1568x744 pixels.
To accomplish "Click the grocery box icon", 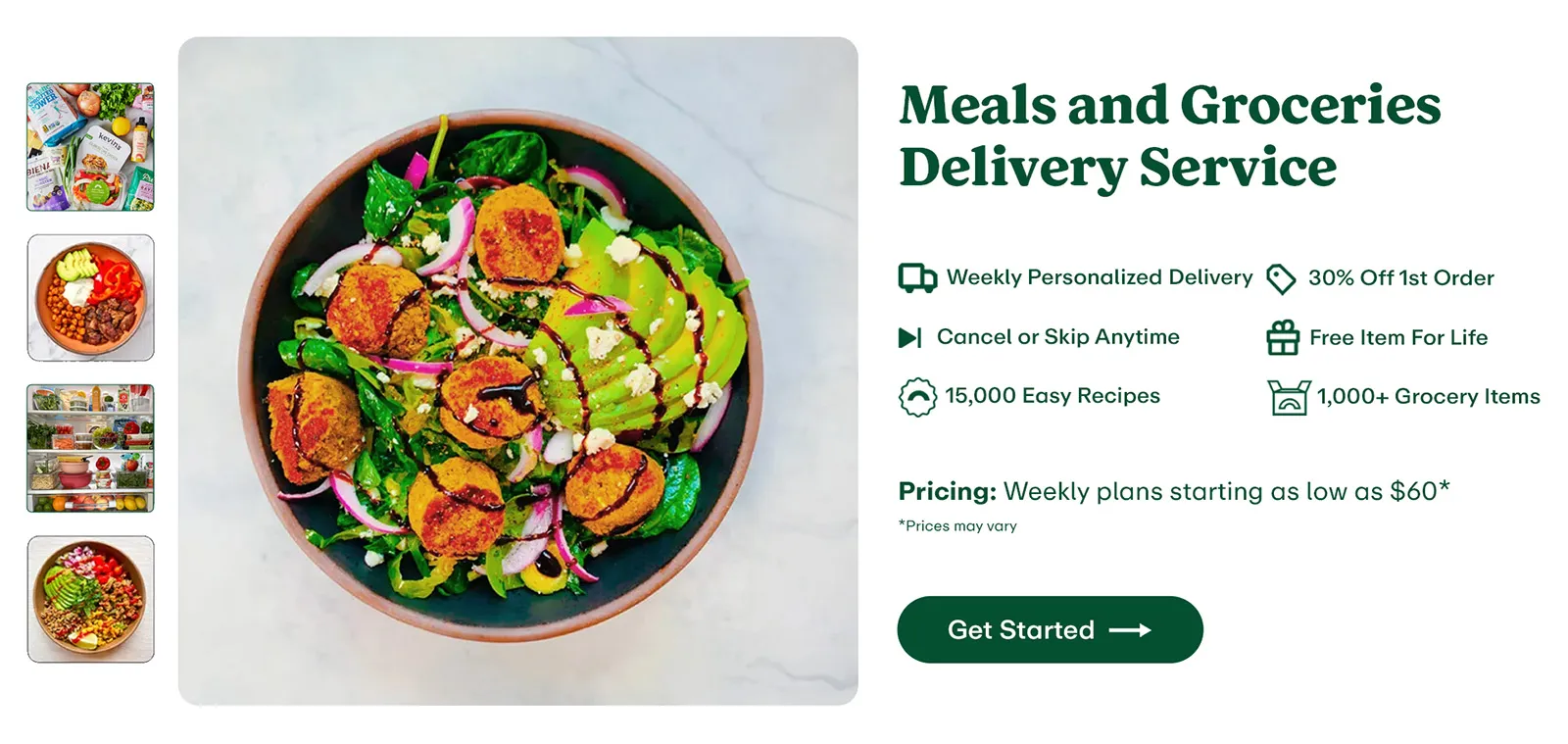I will (1289, 397).
